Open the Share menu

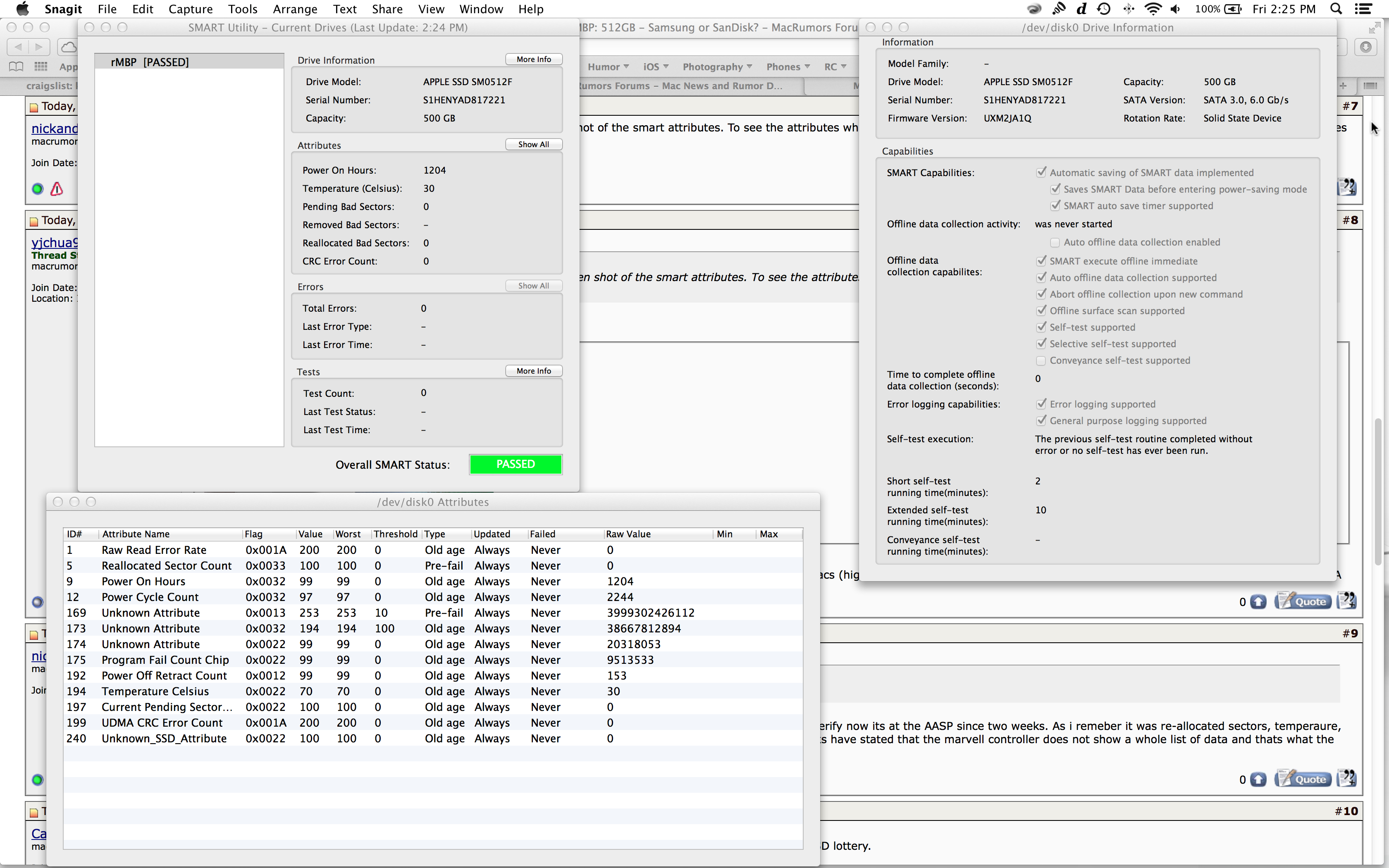pos(387,9)
